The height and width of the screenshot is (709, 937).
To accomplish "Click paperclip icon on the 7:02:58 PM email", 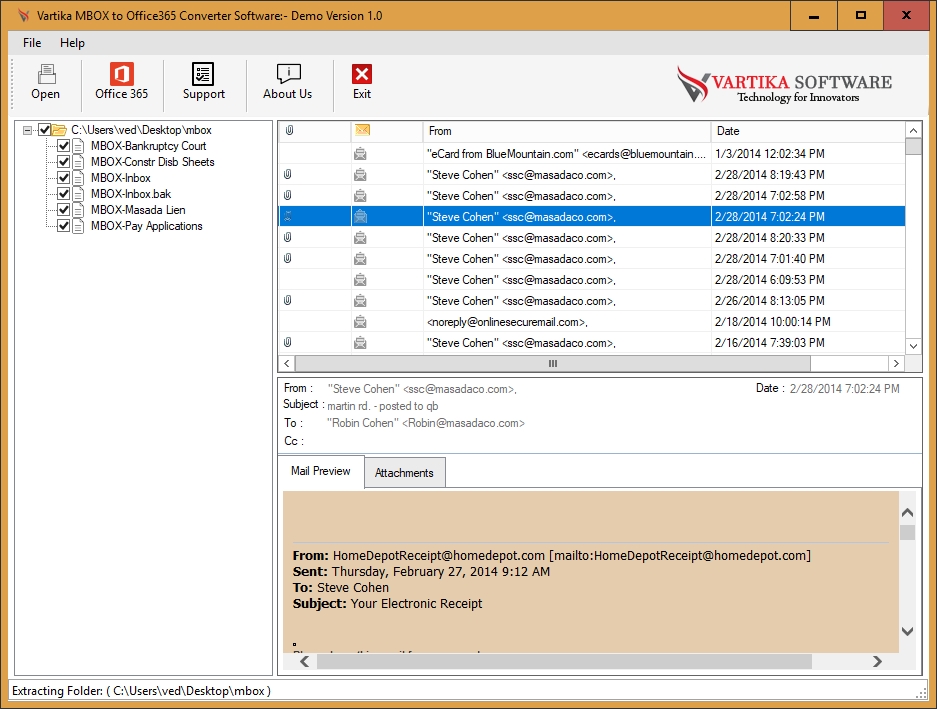I will 287,195.
